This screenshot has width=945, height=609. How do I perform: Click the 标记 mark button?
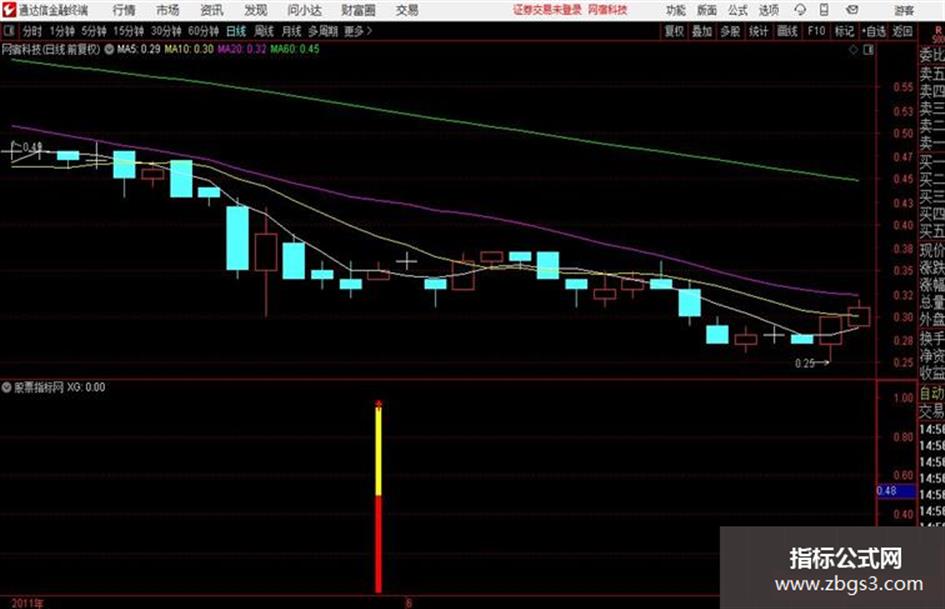tap(844, 31)
